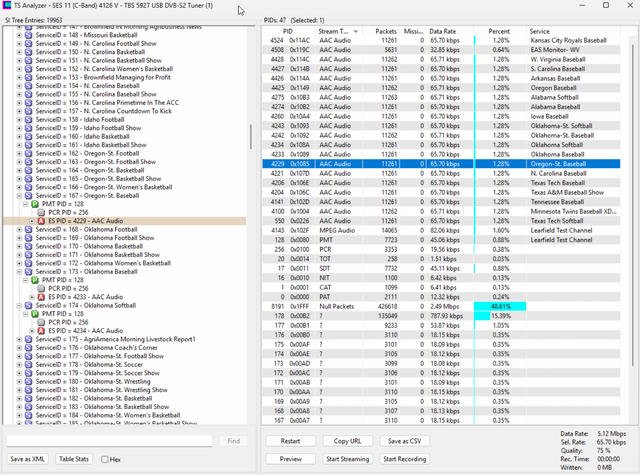Select the EAS Monitor- WV row
Screen dimensions: 640x475
click(x=441, y=50)
